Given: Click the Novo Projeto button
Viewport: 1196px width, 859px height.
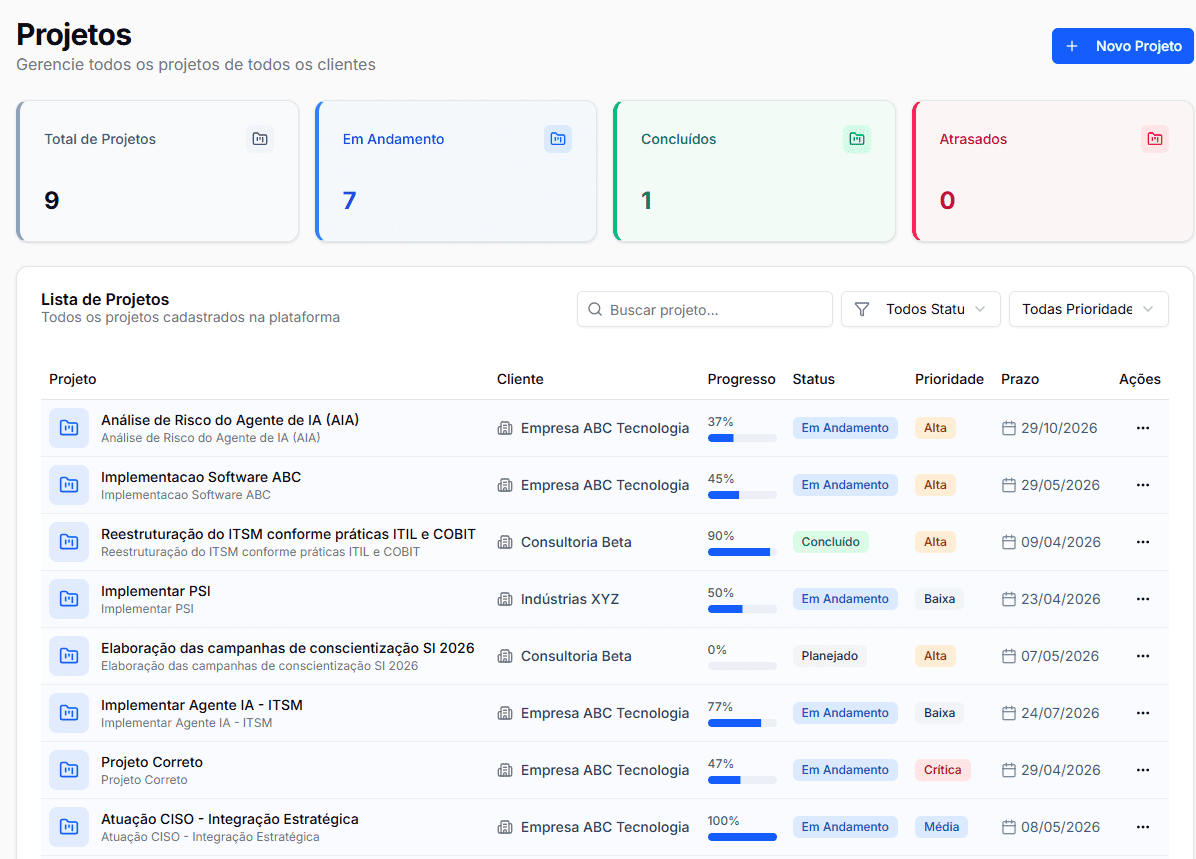Looking at the screenshot, I should 1123,46.
